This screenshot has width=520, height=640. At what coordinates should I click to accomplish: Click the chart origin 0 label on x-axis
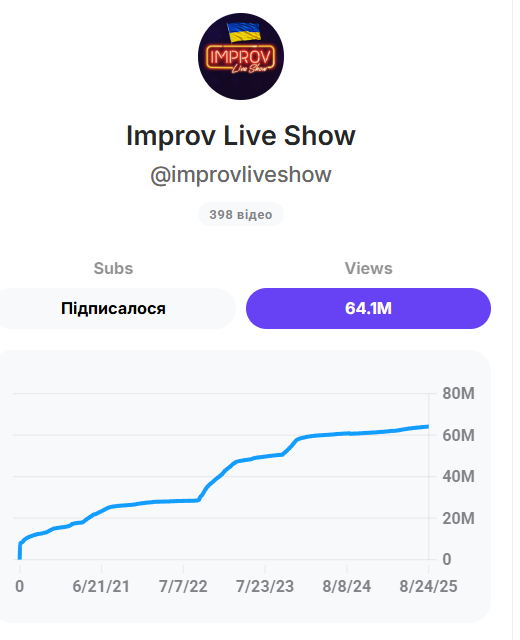pyautogui.click(x=20, y=587)
